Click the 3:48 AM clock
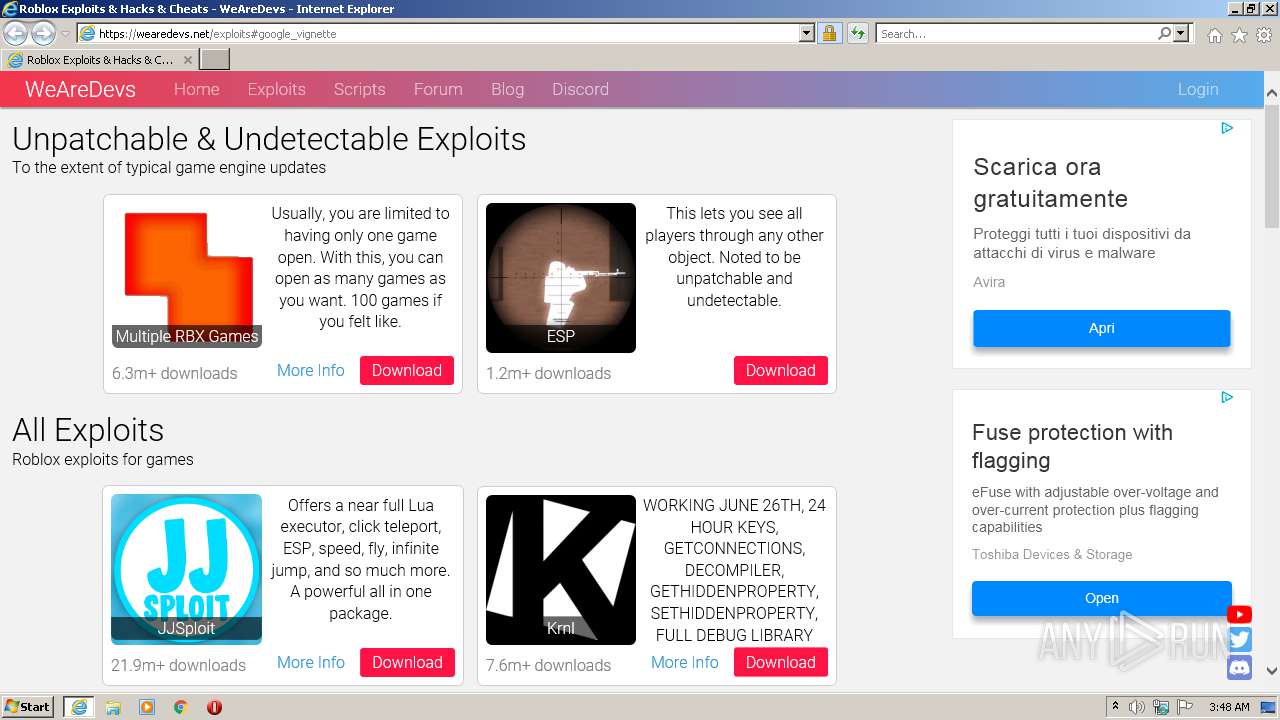Image resolution: width=1280 pixels, height=720 pixels. 1229,707
